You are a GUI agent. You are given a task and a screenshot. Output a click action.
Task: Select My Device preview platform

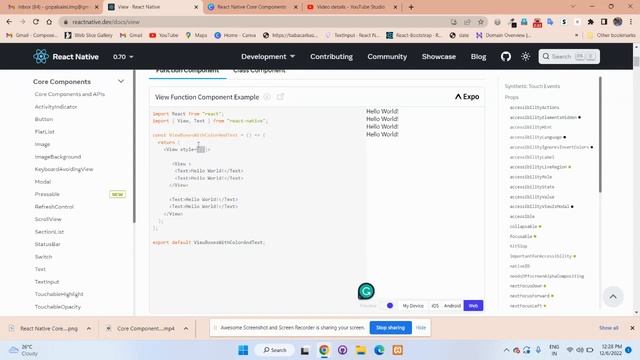(413, 306)
